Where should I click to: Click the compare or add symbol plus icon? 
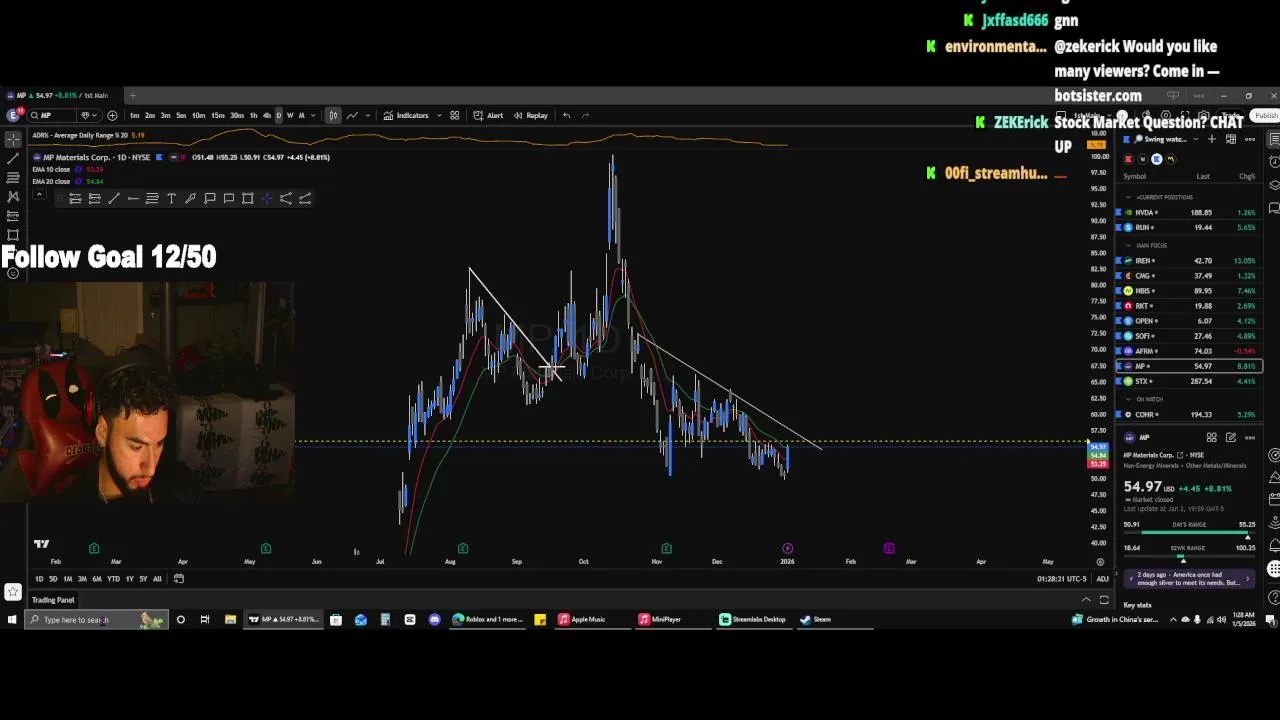(112, 115)
